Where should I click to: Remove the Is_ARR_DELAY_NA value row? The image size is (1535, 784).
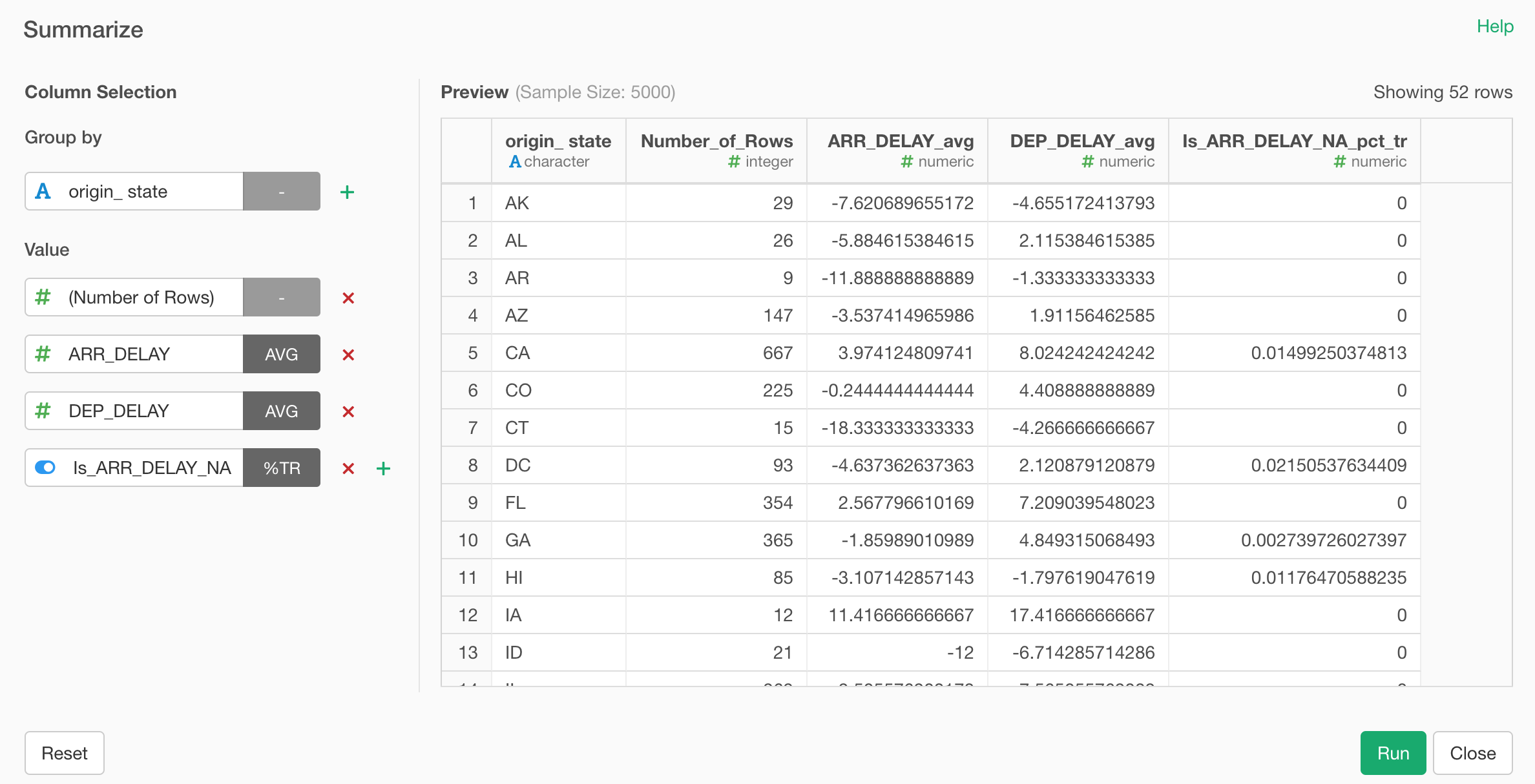(348, 468)
